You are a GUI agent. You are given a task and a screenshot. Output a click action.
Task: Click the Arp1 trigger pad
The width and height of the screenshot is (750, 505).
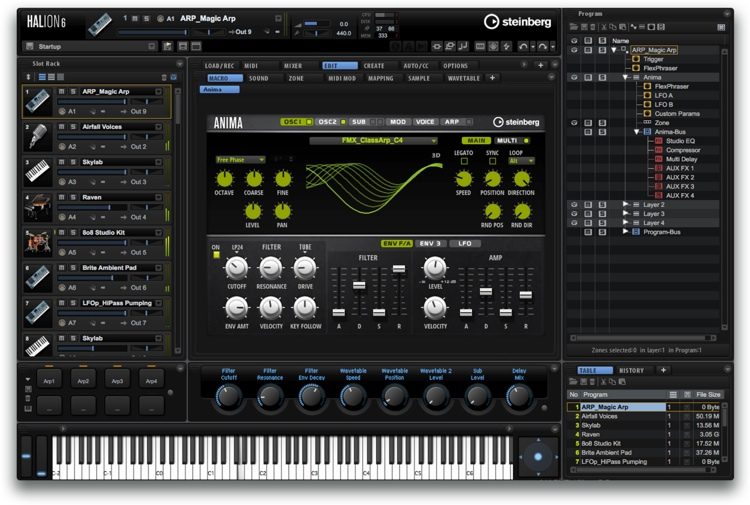tap(49, 381)
